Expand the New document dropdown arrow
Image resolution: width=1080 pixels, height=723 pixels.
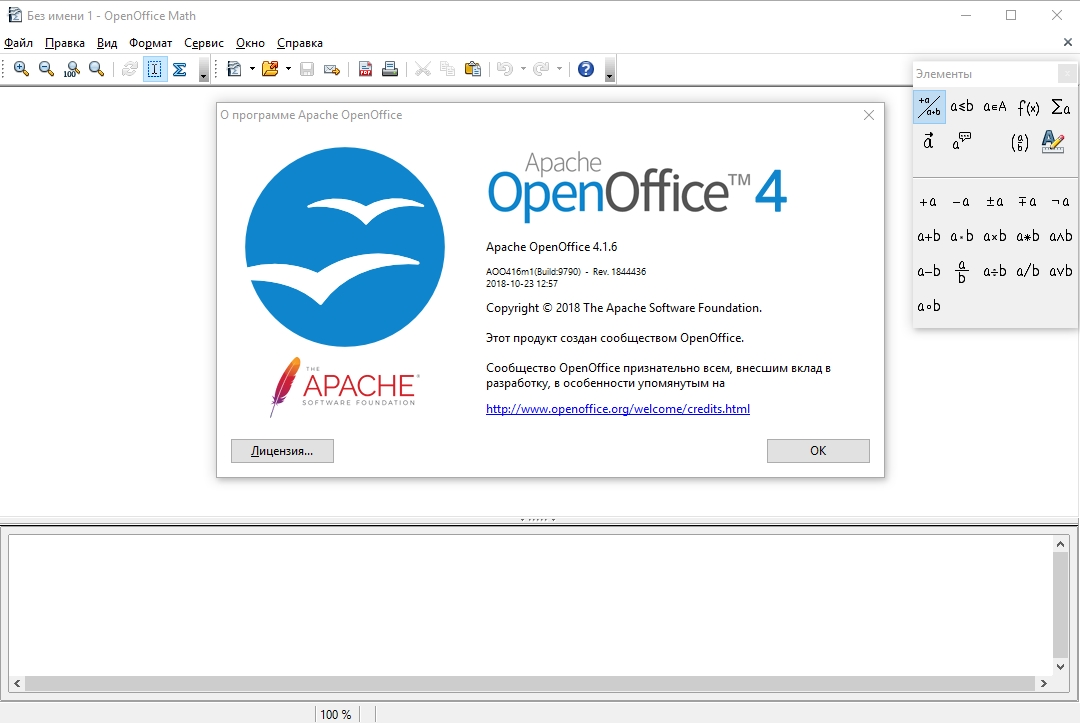(252, 69)
